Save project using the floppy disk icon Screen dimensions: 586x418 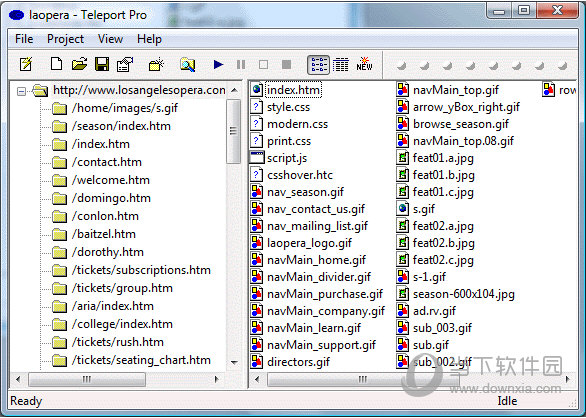[x=102, y=64]
